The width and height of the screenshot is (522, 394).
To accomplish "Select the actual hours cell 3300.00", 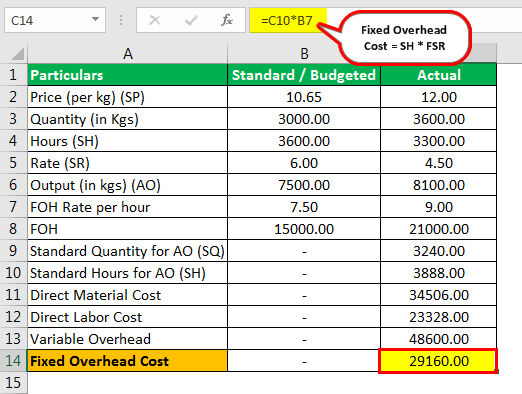I will coord(439,141).
